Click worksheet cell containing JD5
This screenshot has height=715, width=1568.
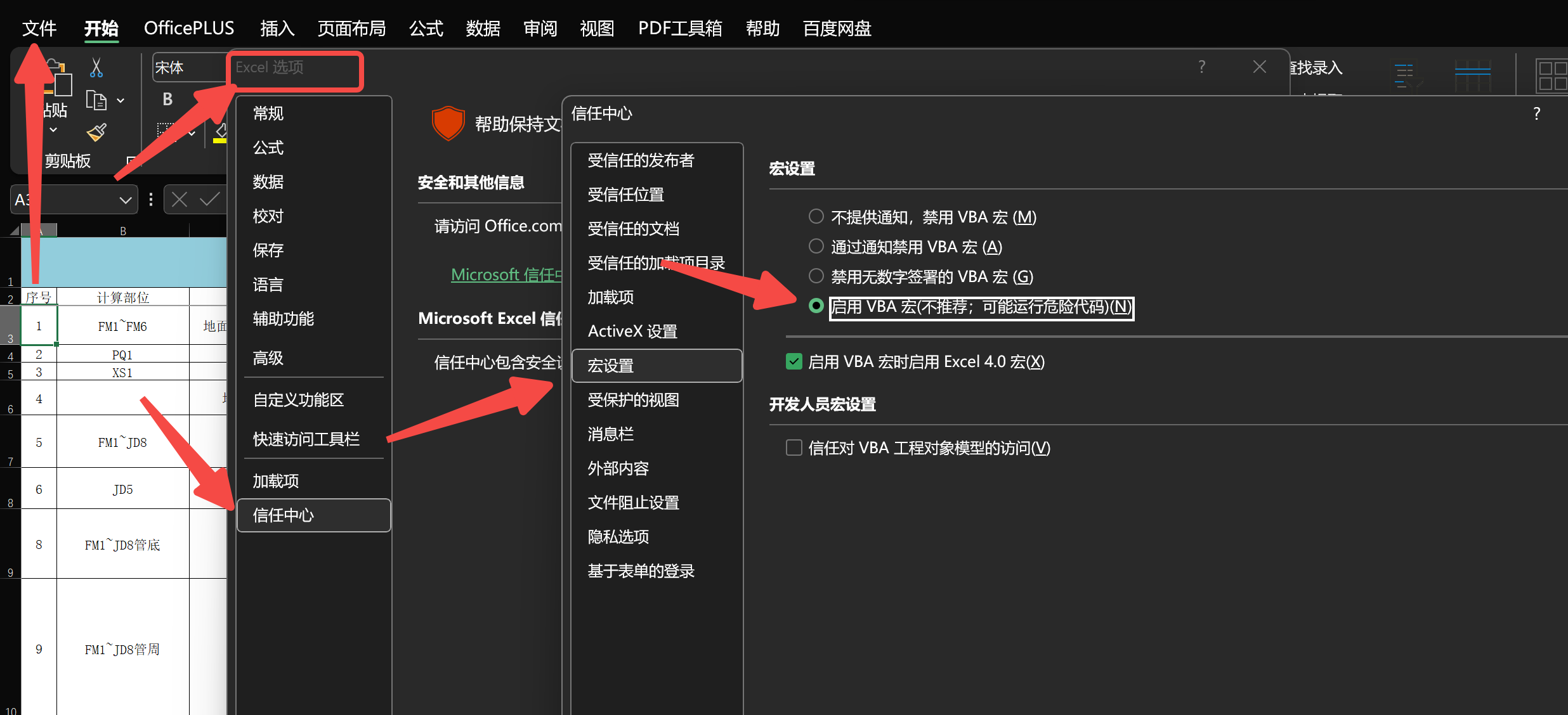(x=122, y=489)
